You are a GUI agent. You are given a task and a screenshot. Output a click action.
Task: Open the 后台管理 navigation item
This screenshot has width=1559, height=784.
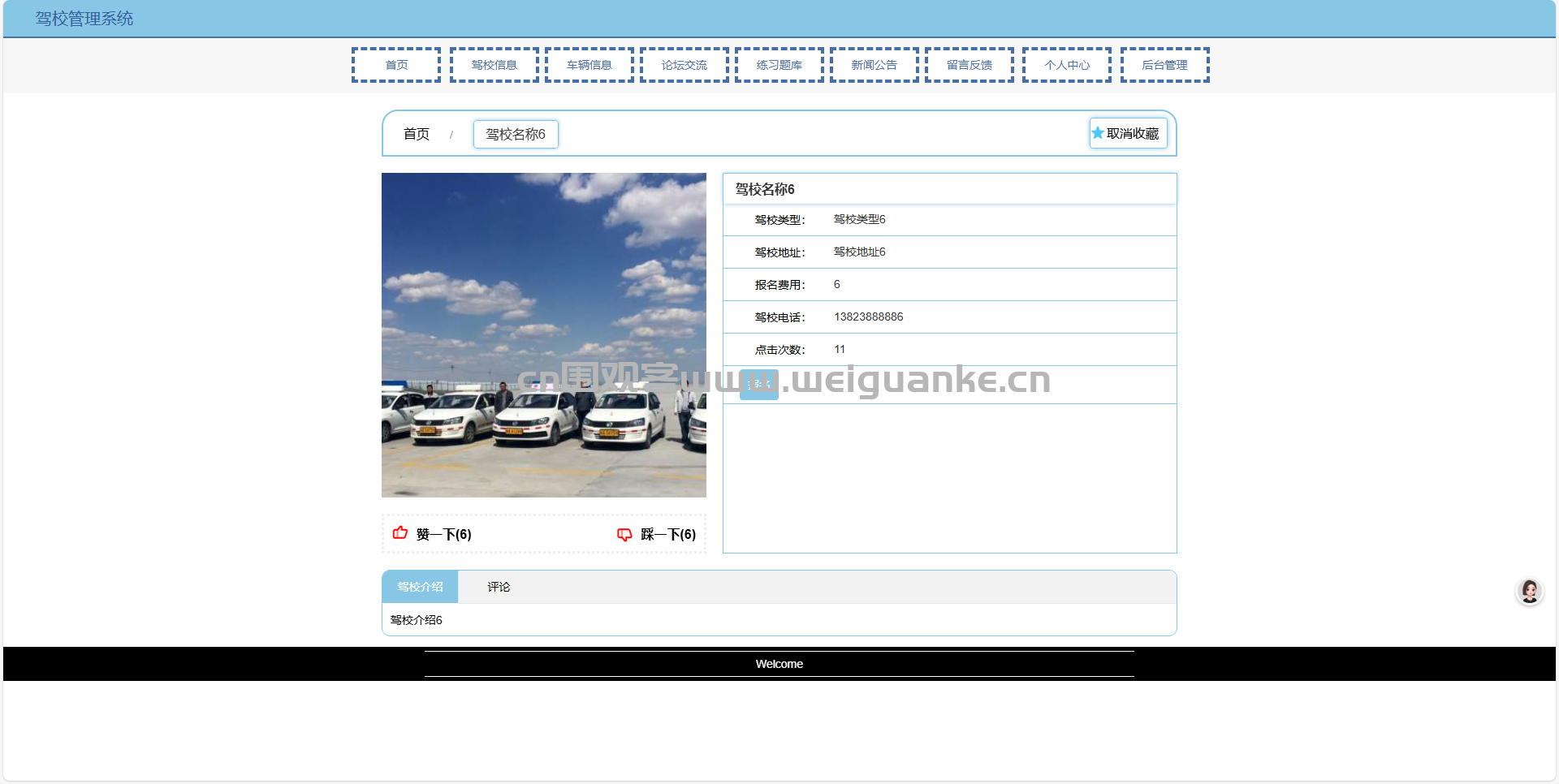(1164, 65)
